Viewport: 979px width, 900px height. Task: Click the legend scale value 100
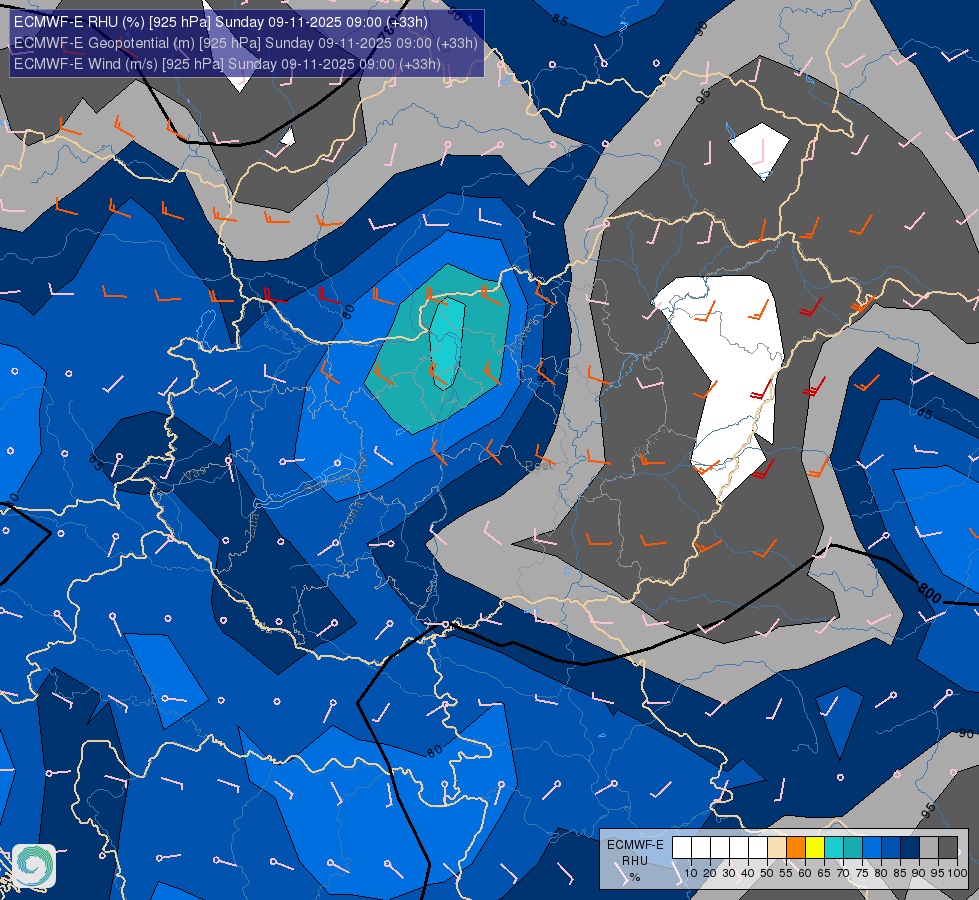click(957, 873)
